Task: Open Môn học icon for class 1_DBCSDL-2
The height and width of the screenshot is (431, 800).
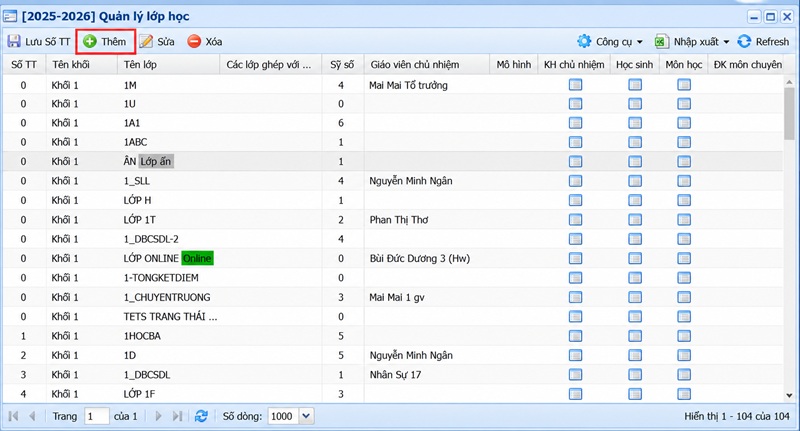Action: point(684,239)
